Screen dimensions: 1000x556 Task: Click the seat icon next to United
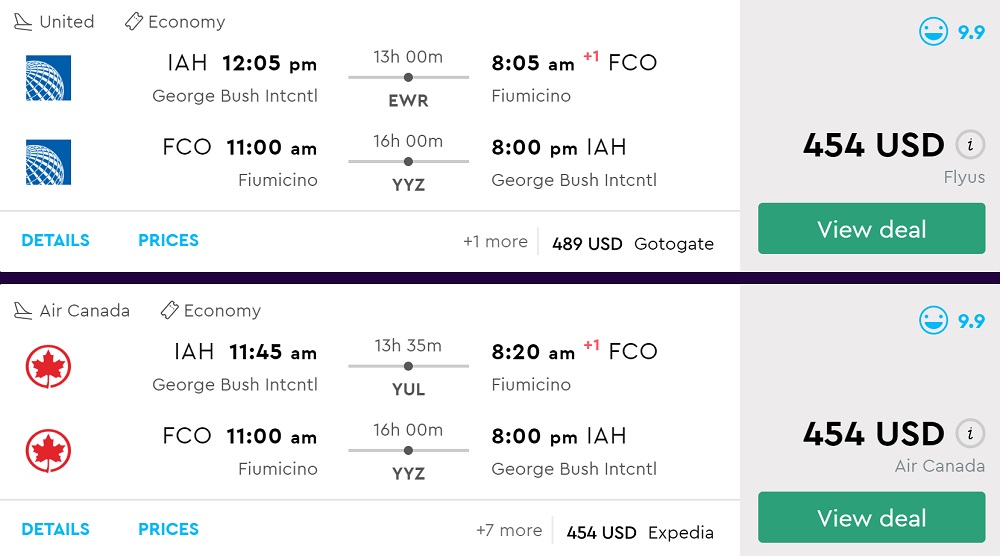(23, 22)
